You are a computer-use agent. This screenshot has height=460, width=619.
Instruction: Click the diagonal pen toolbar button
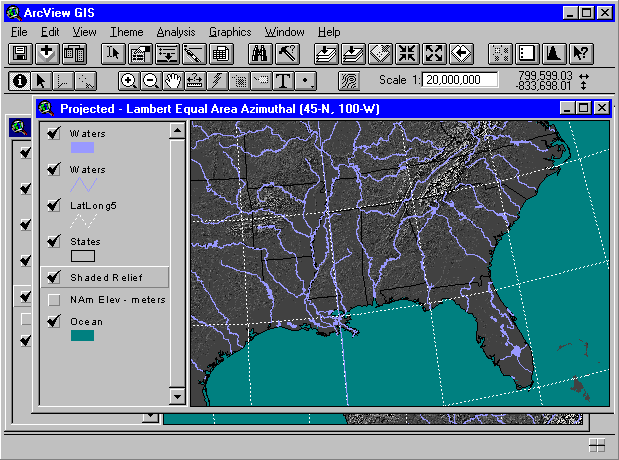(194, 54)
